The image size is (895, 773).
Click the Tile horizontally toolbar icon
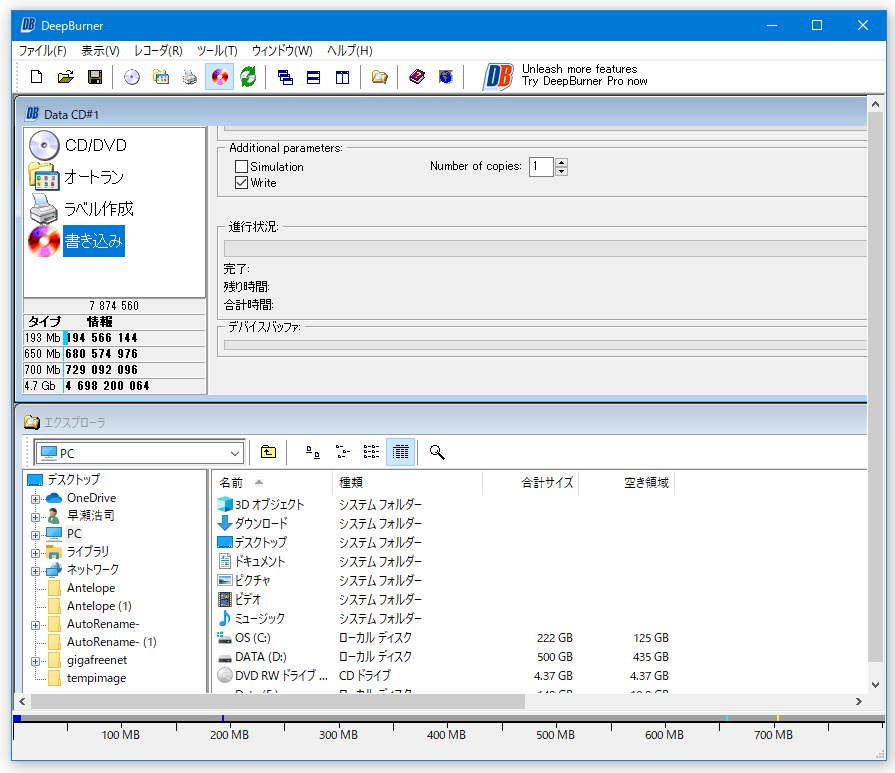click(313, 77)
